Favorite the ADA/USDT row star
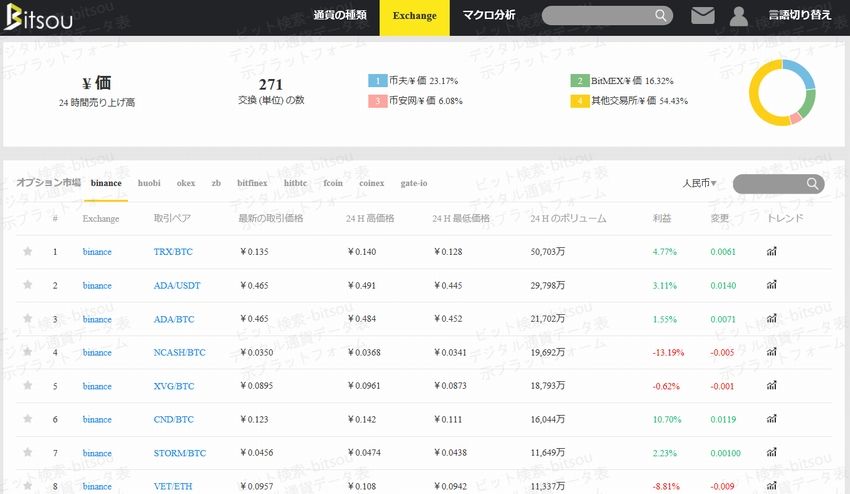Screen dimensions: 850x494 click(x=28, y=285)
